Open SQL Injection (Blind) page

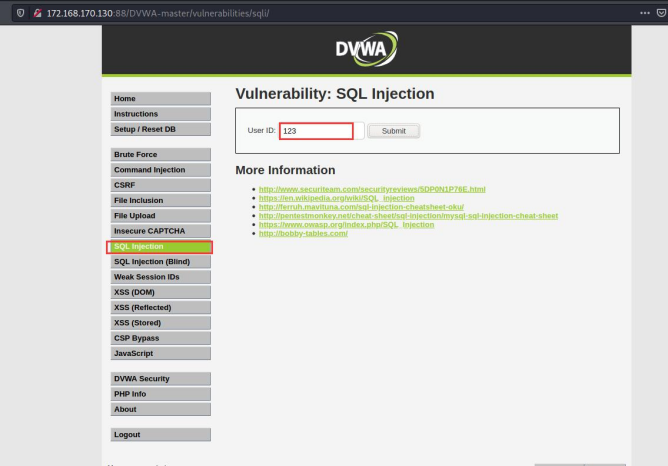(161, 262)
